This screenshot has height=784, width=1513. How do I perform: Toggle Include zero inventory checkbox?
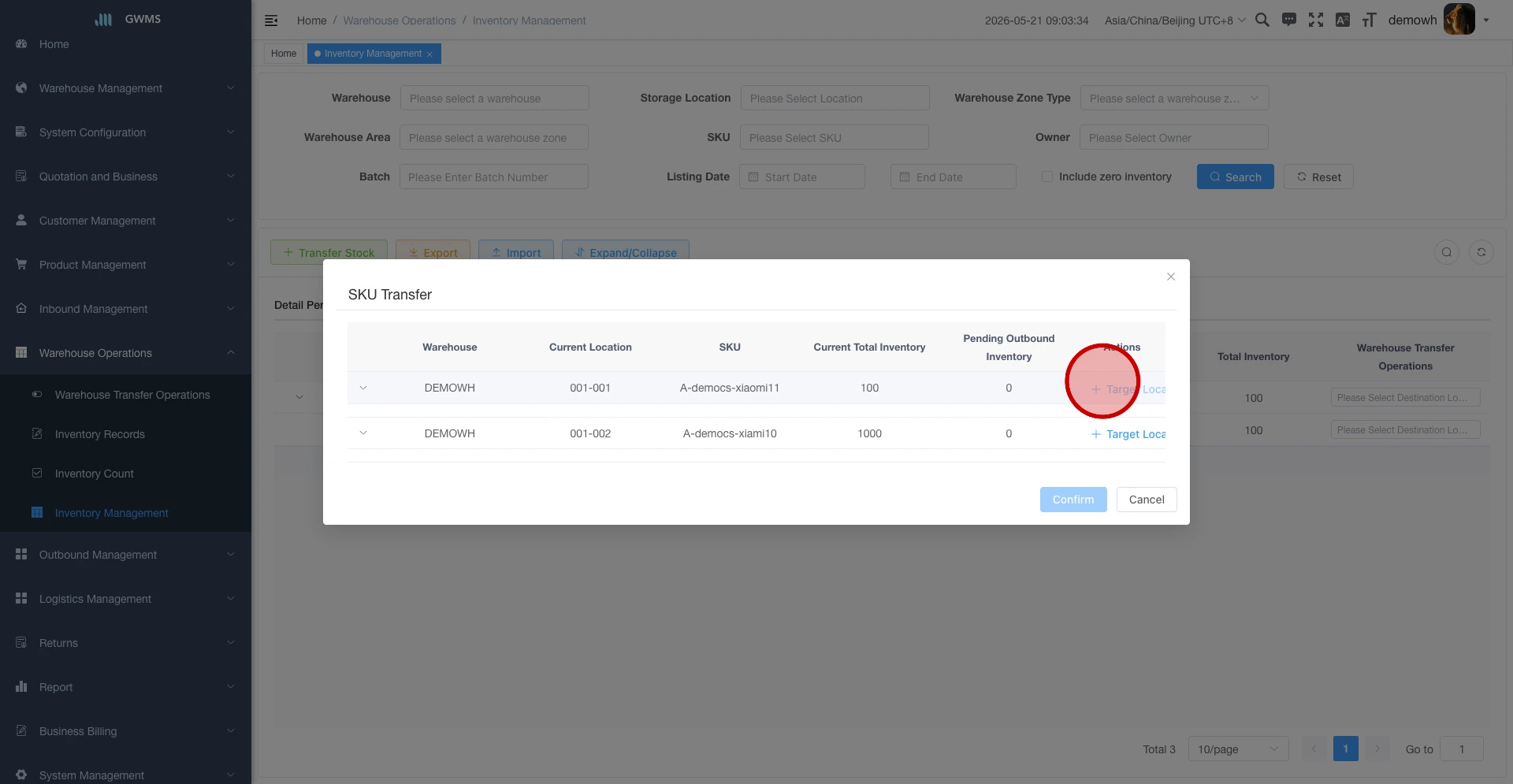point(1047,176)
